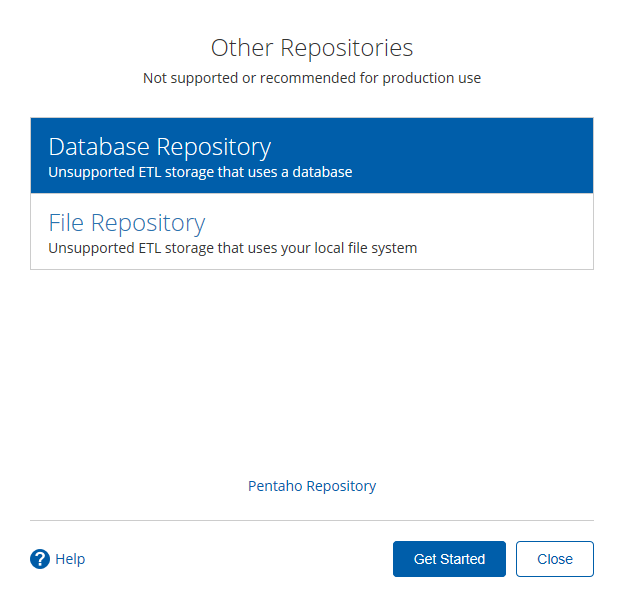Click the File Repository title text
This screenshot has width=624, height=595.
(x=127, y=222)
